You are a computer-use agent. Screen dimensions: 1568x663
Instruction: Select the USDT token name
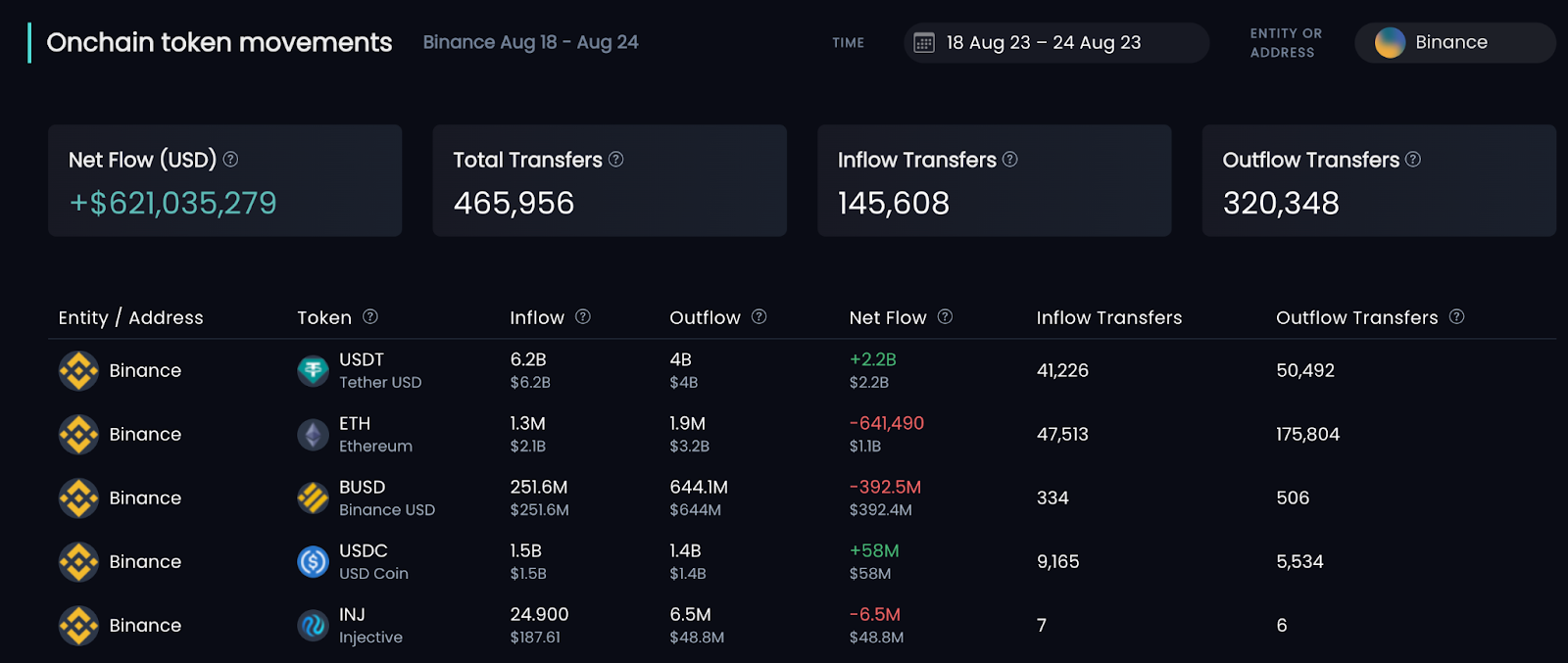(362, 359)
